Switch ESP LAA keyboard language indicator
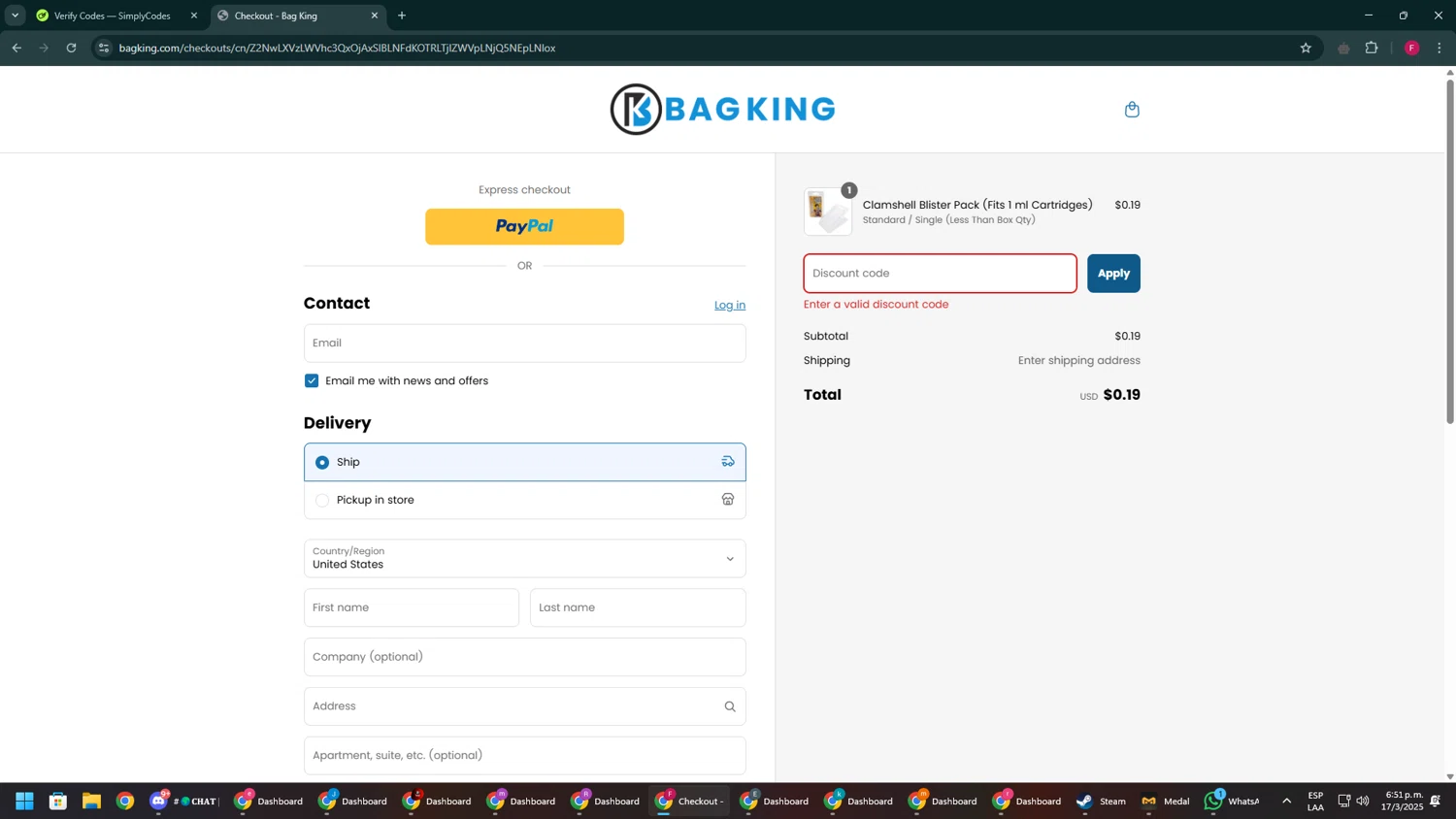The height and width of the screenshot is (819, 1456). point(1315,802)
